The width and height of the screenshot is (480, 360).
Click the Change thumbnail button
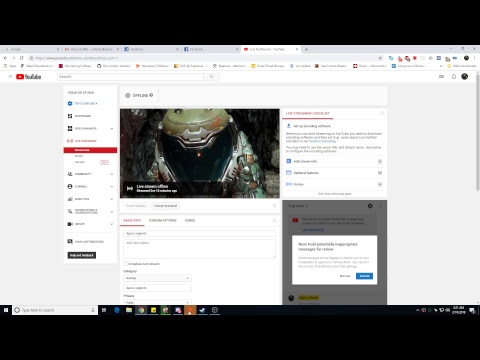[x=165, y=206]
